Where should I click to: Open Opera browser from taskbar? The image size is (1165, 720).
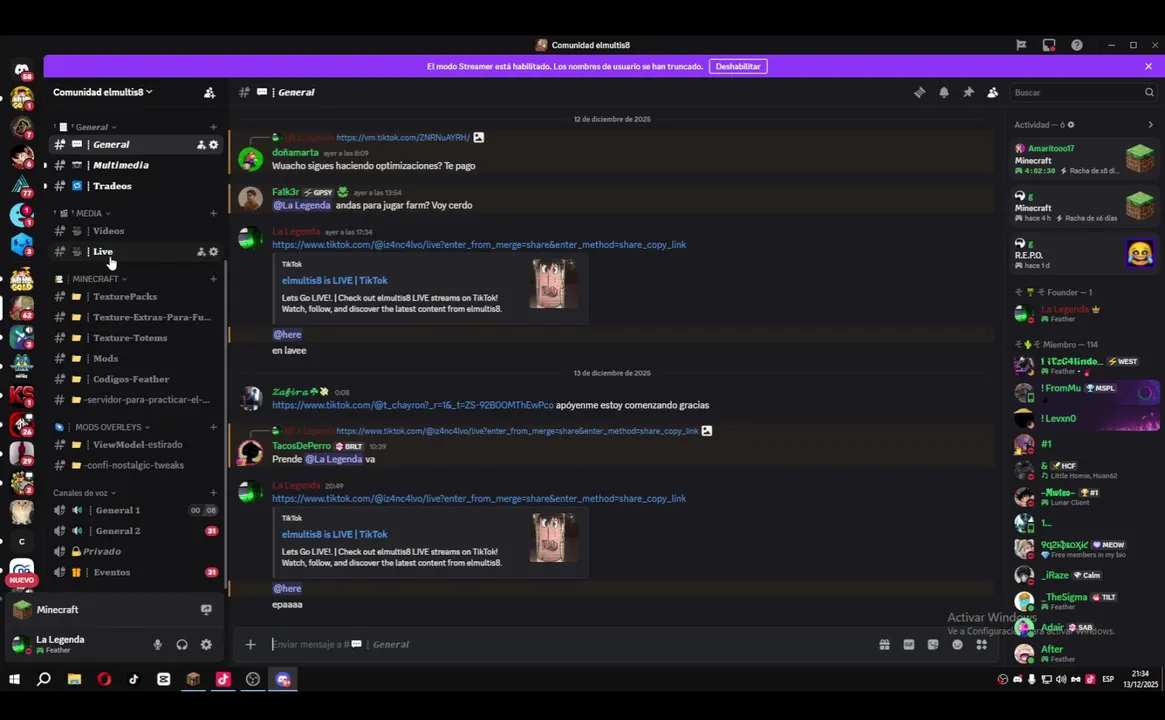(x=104, y=678)
